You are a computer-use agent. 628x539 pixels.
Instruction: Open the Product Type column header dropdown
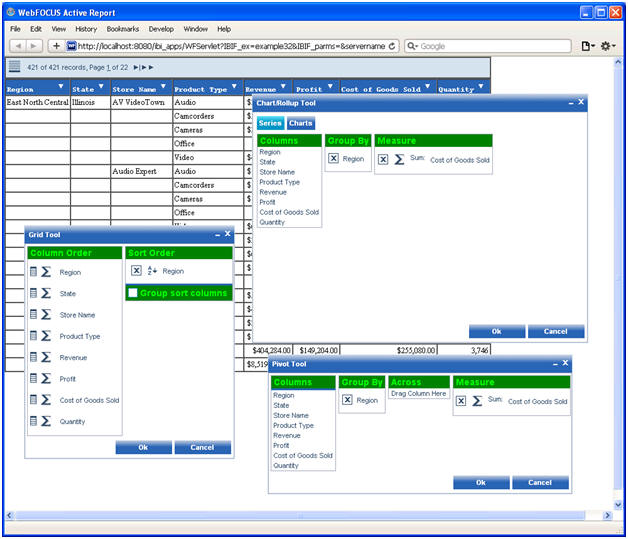[234, 86]
